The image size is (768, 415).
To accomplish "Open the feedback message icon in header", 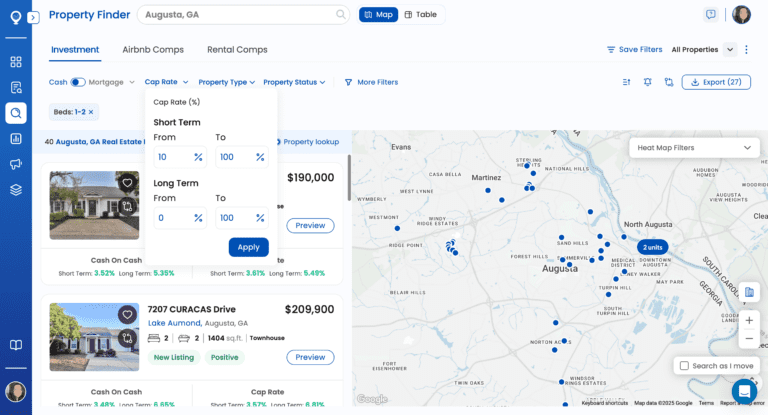I will click(x=711, y=15).
